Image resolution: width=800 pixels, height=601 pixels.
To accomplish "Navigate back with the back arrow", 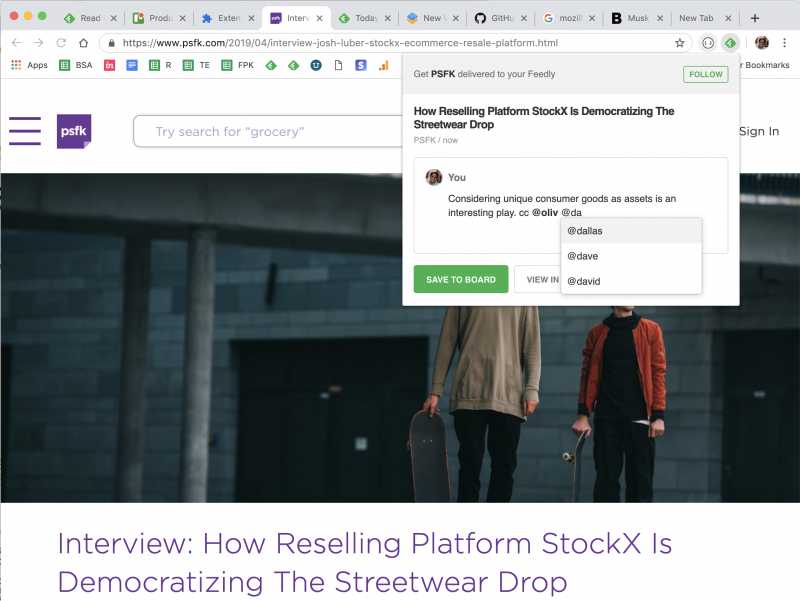I will [x=16, y=44].
